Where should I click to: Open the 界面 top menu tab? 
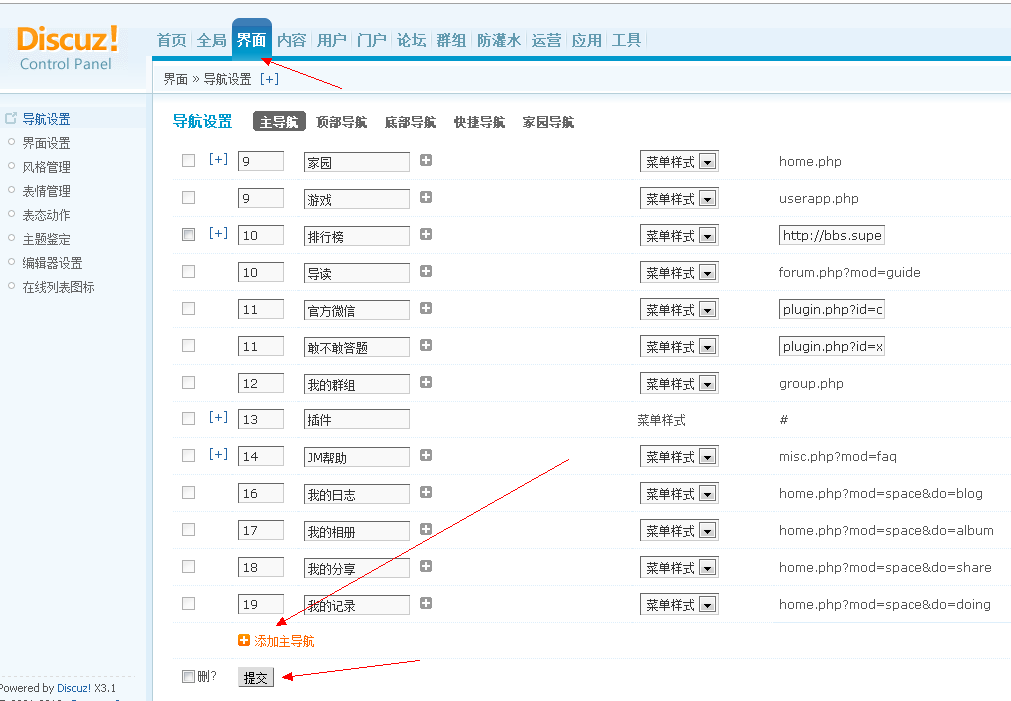click(251, 40)
